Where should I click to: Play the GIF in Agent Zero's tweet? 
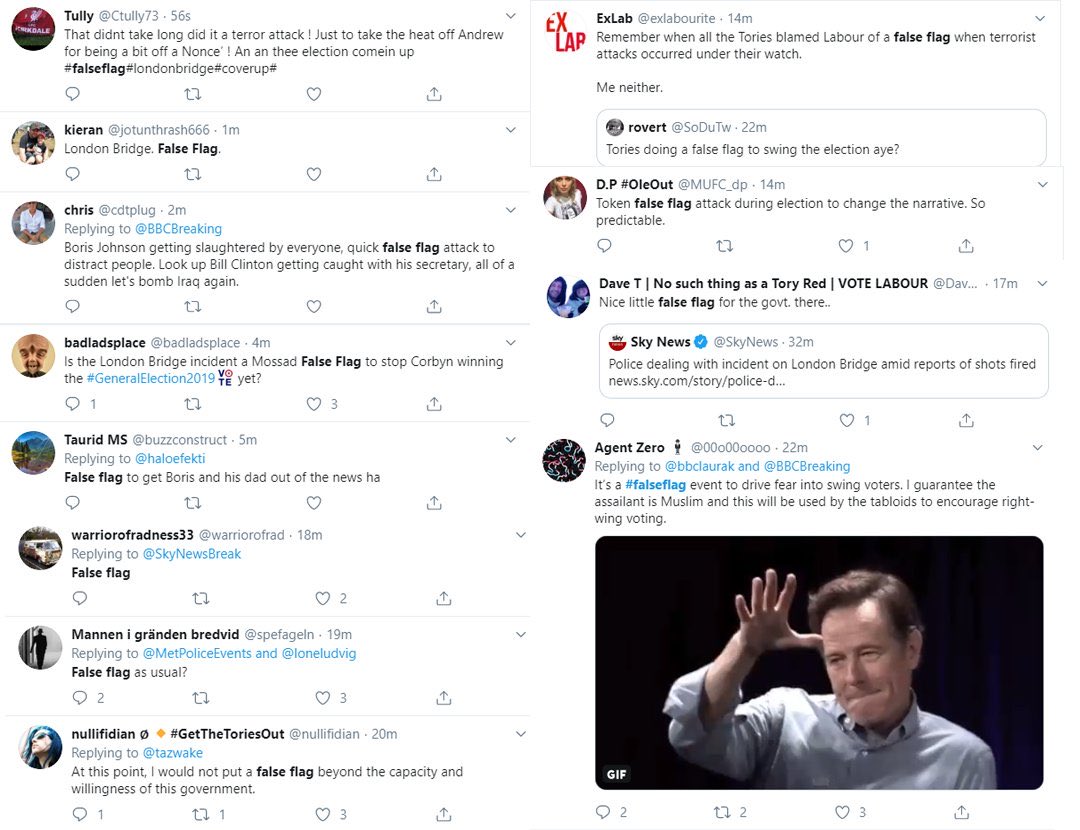click(x=819, y=663)
